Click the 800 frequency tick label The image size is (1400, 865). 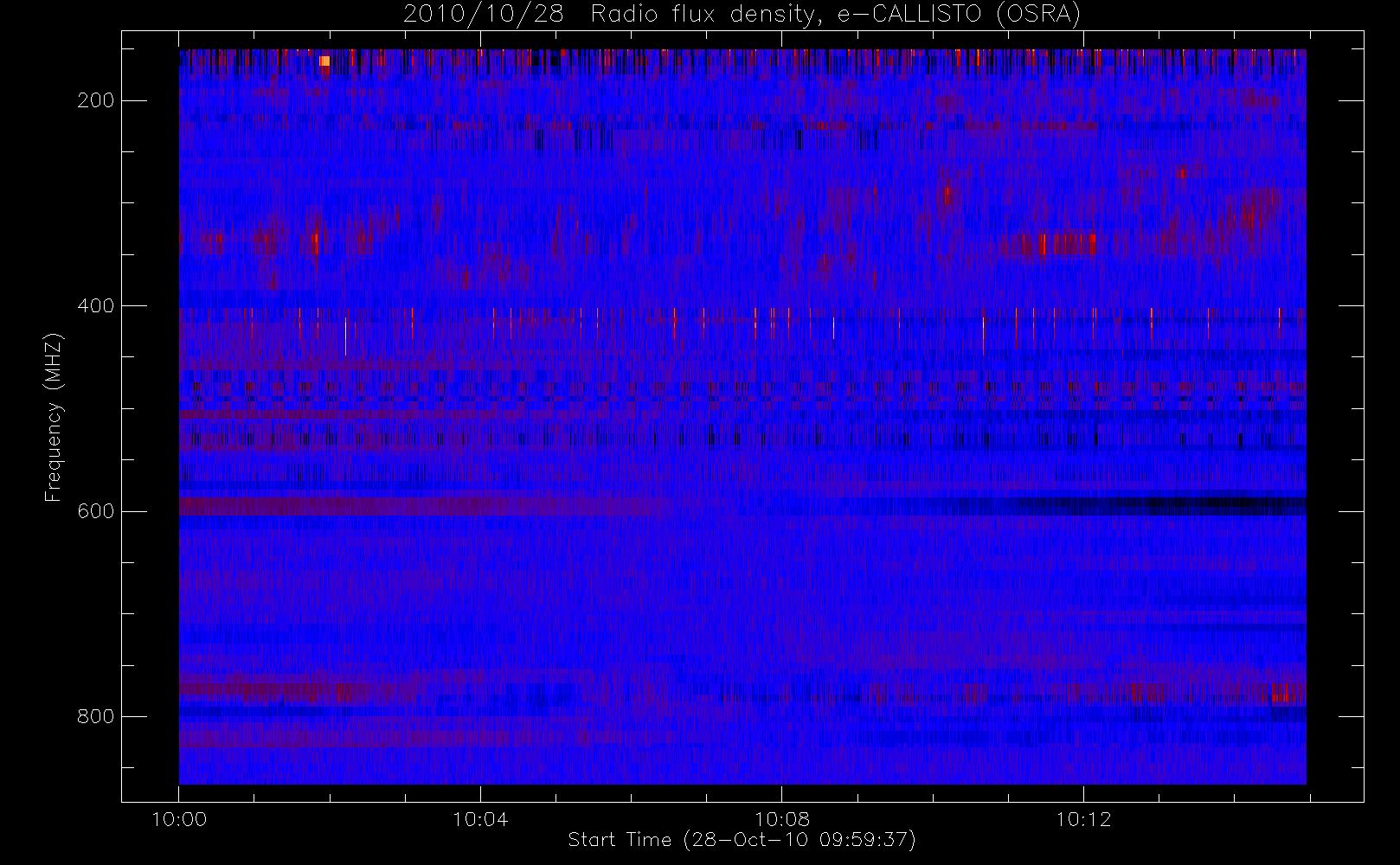[96, 716]
